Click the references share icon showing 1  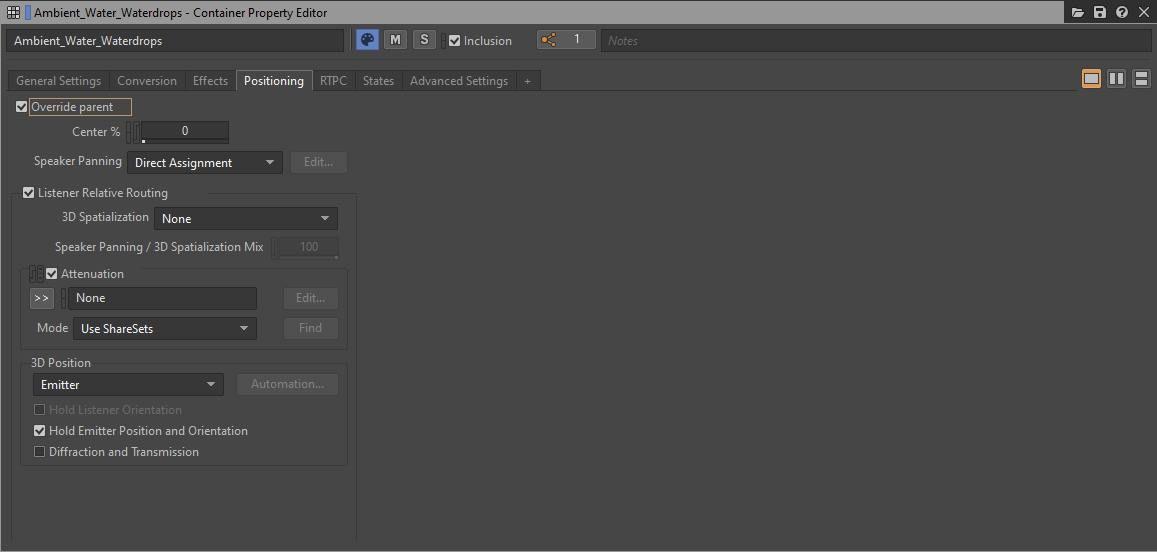566,40
